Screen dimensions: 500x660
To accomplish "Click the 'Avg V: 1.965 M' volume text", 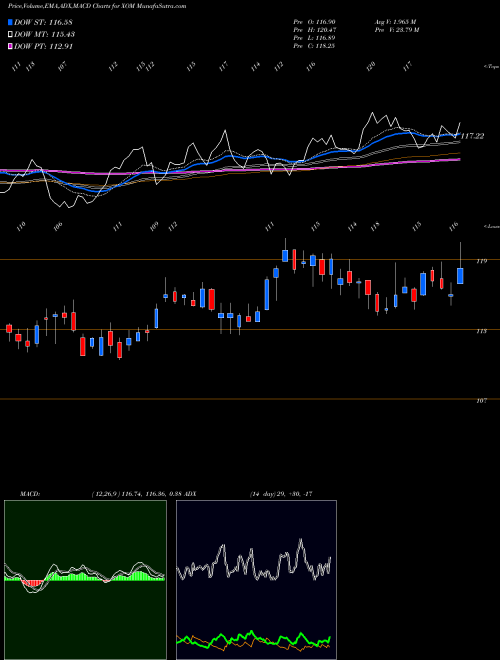I will (395, 22).
